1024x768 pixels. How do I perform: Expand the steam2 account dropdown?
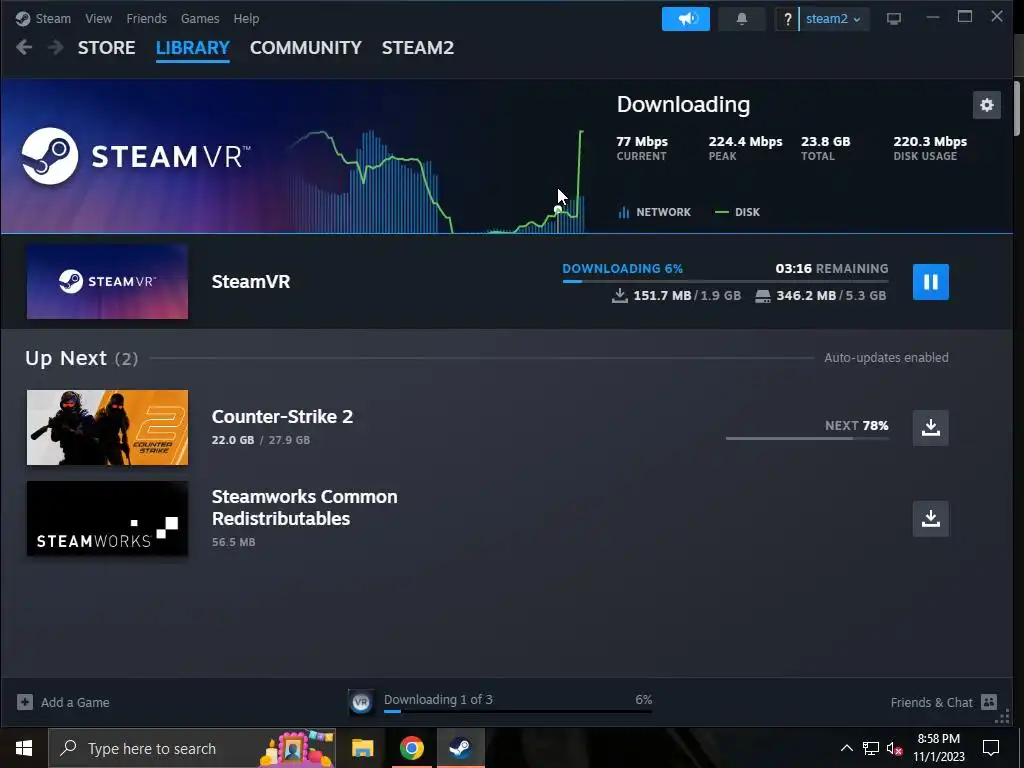833,19
